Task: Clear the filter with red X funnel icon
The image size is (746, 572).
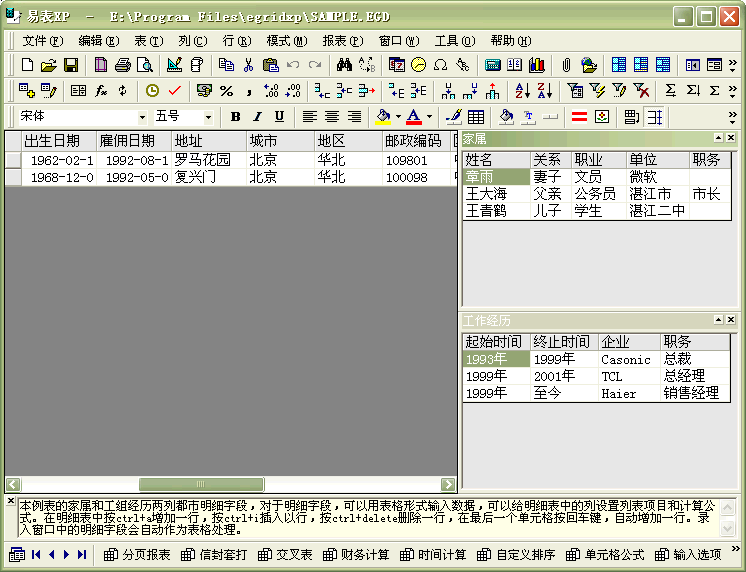Action: coord(641,90)
